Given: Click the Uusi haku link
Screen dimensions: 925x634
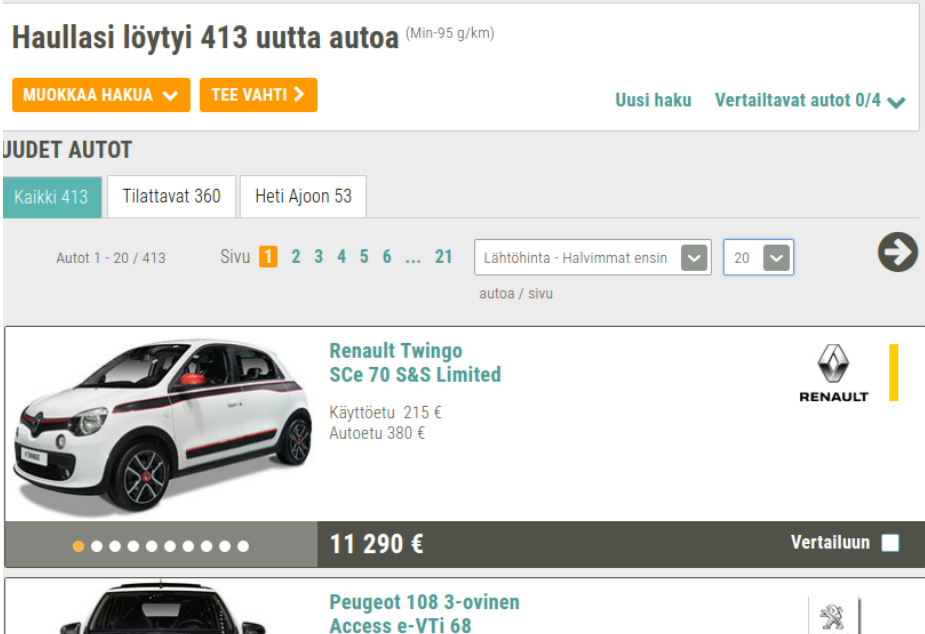Looking at the screenshot, I should click(653, 101).
